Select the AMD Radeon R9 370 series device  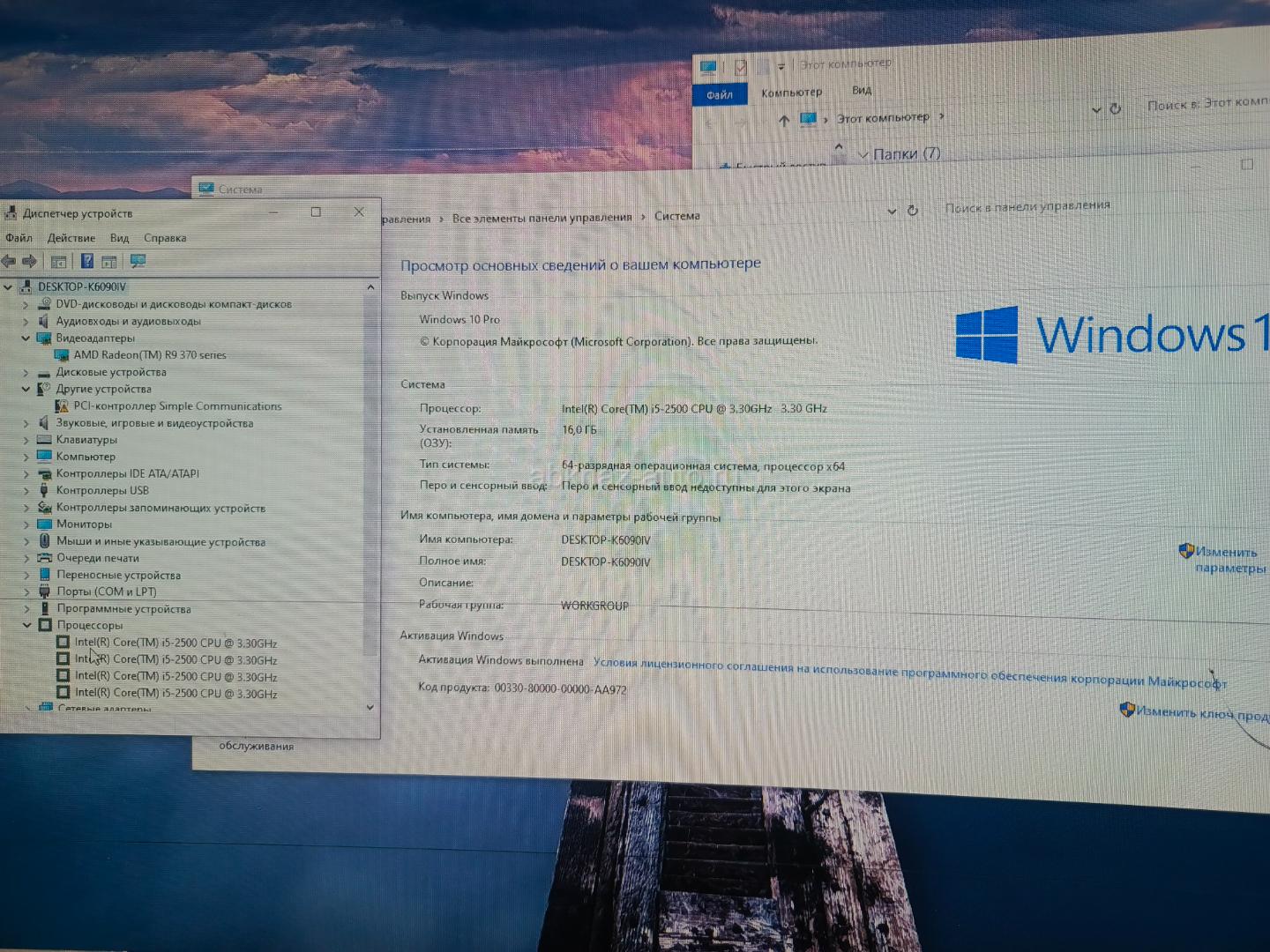149,355
